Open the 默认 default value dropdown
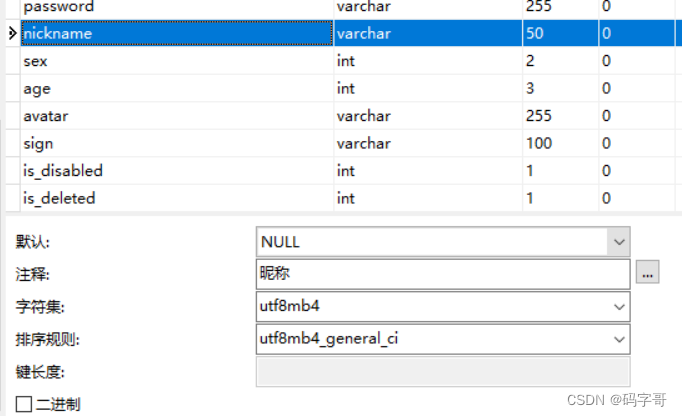Screen dimensions: 682x416 pyautogui.click(x=618, y=242)
